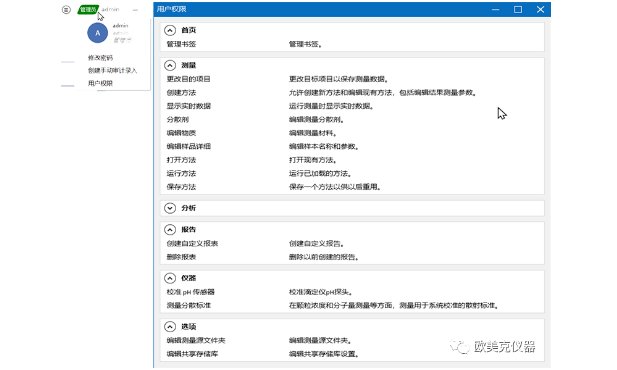This screenshot has width=617, height=370.
Task: Collapse the 测量 section
Action: (170, 65)
